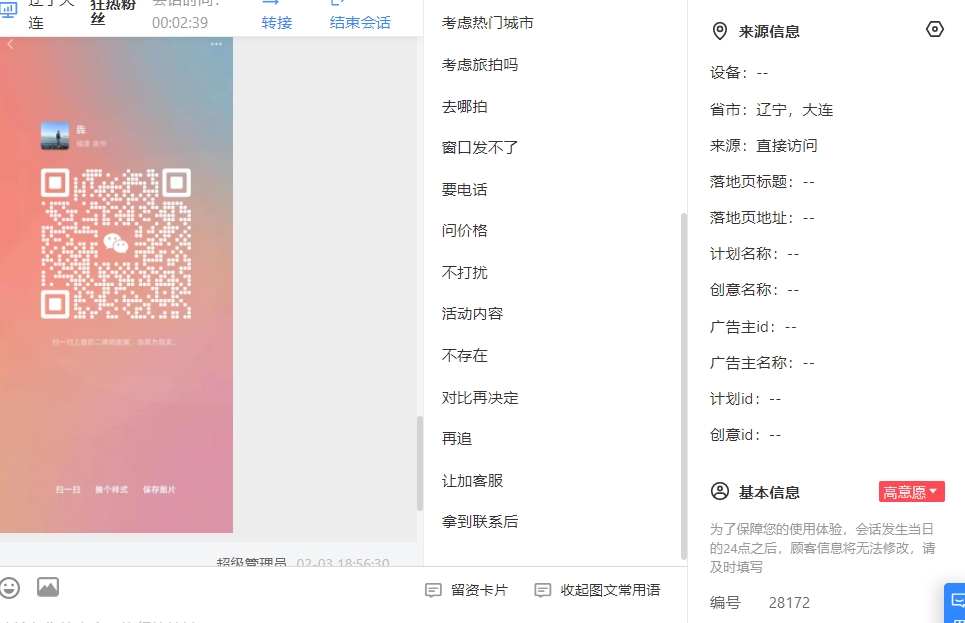Click 转接 transfer link
This screenshot has height=623, width=965.
pos(277,23)
